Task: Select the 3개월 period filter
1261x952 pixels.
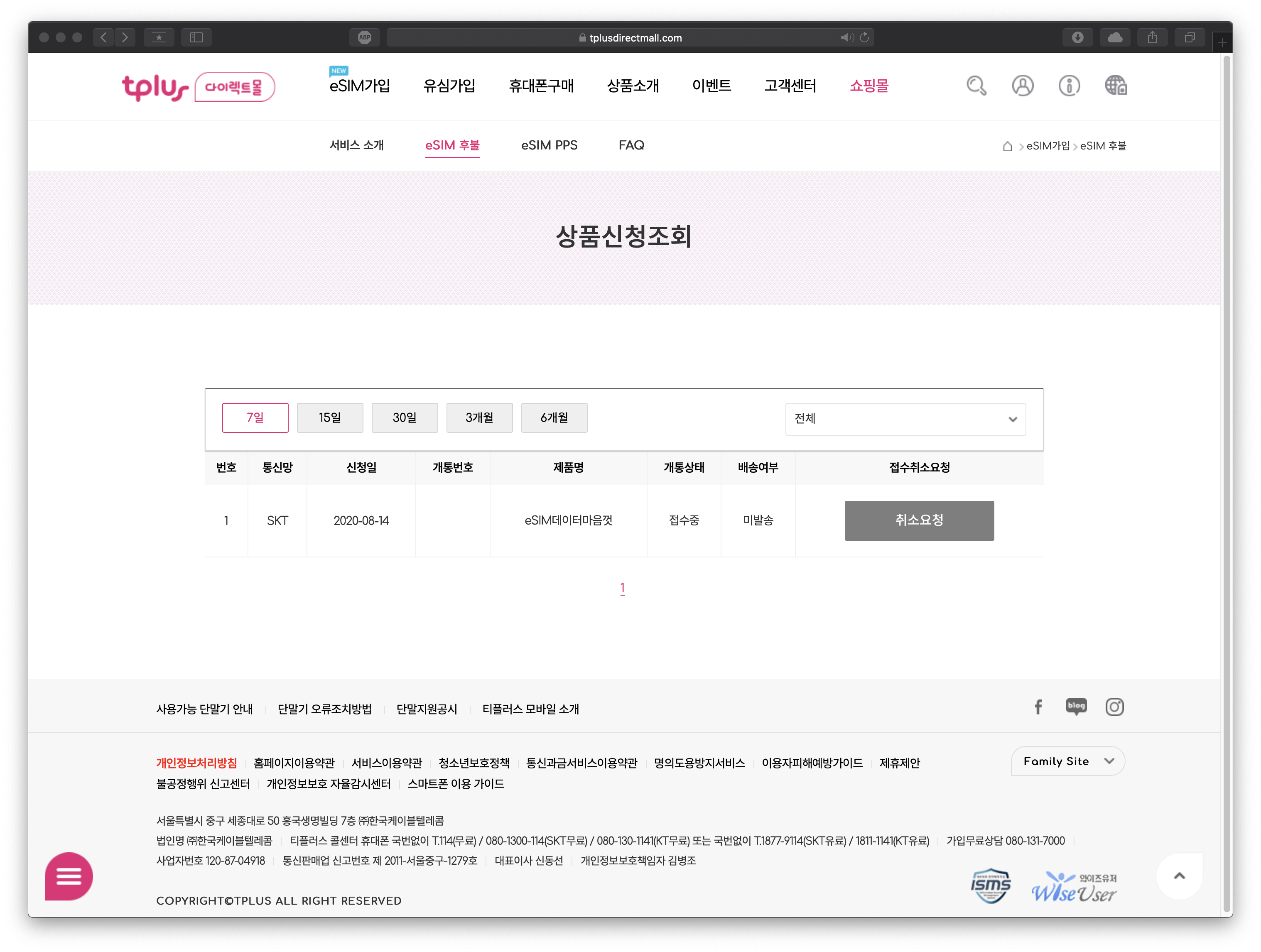Action: tap(479, 418)
